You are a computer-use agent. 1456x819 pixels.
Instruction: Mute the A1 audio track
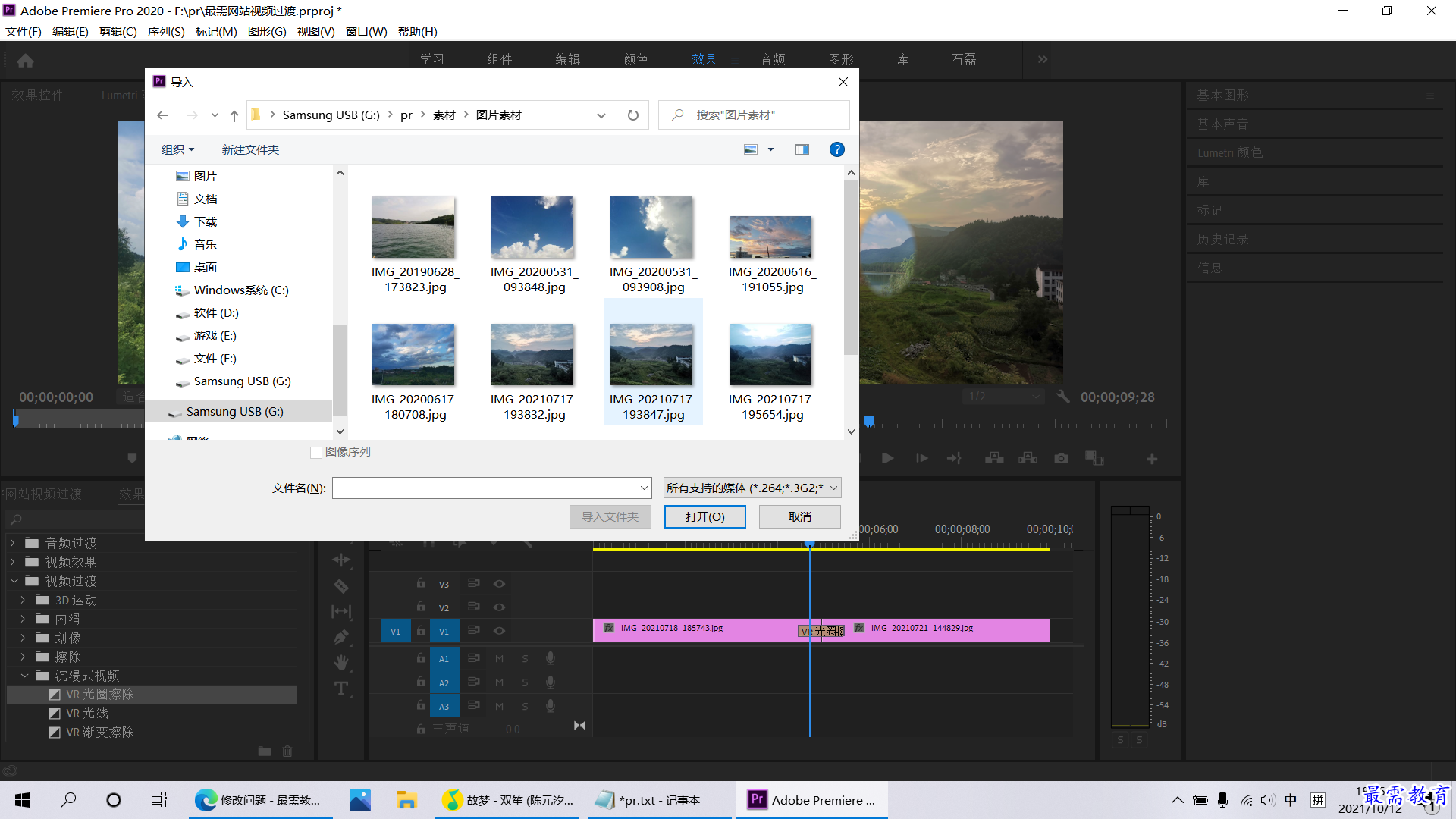(499, 659)
